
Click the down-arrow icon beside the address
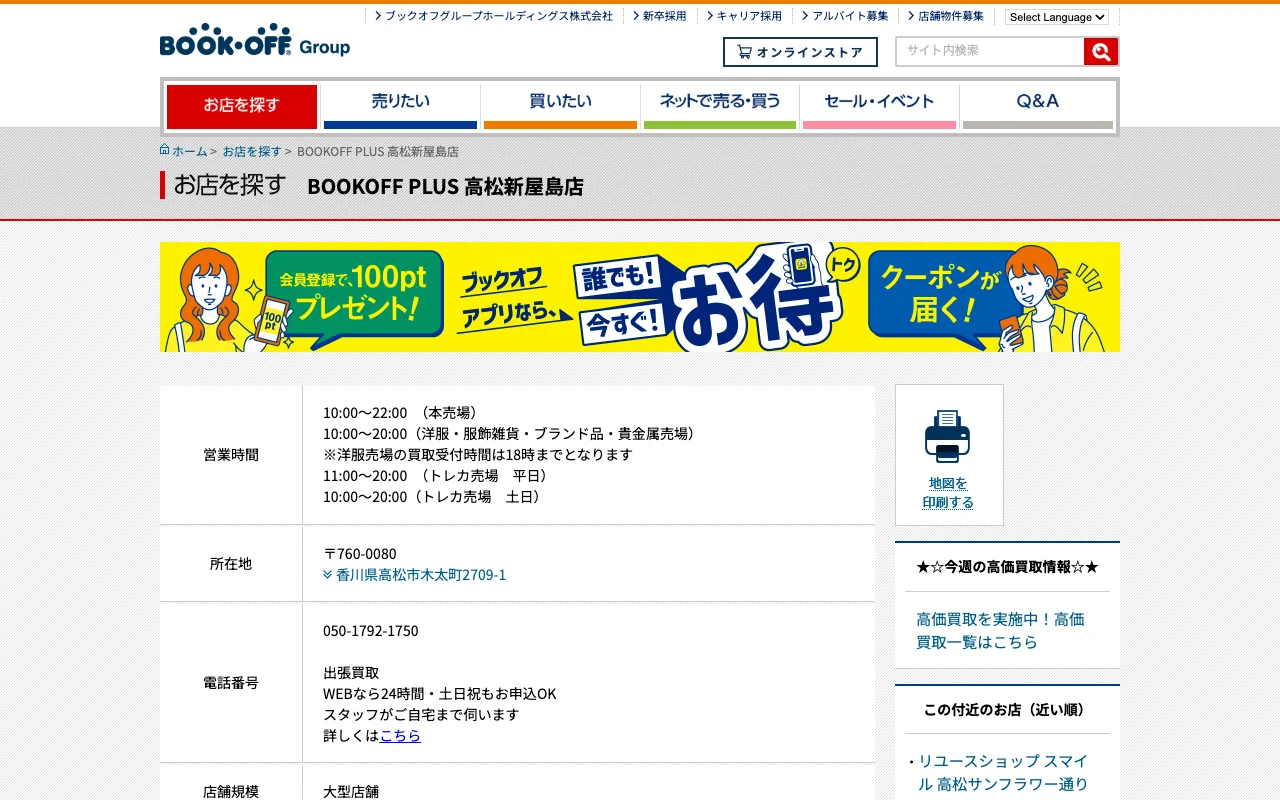click(x=328, y=575)
